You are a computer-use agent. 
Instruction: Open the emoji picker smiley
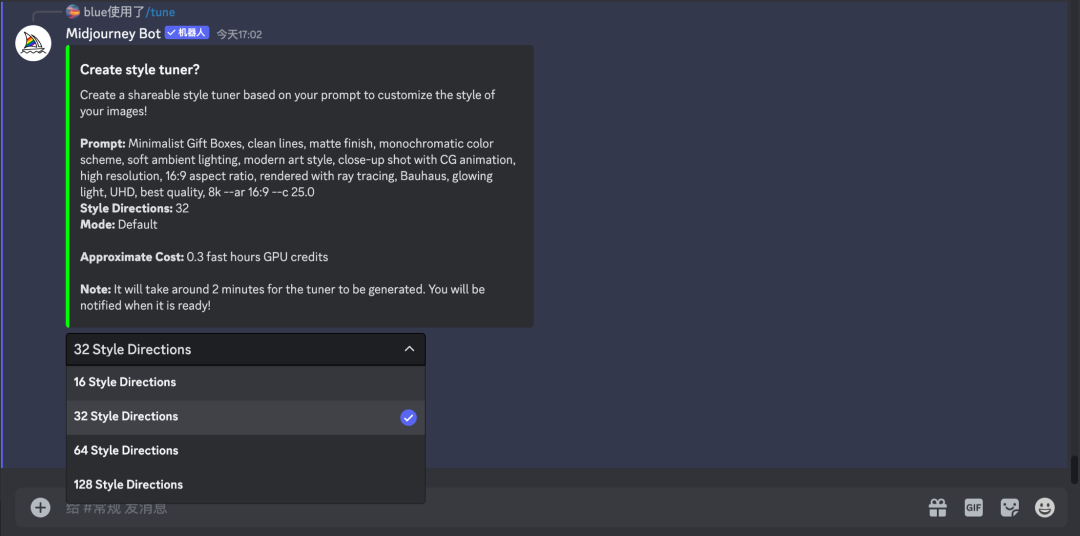[x=1045, y=508]
